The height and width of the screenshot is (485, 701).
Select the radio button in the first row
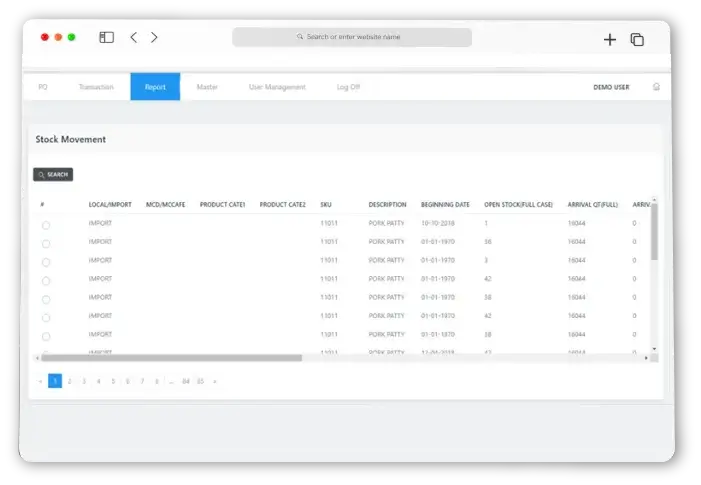(46, 225)
